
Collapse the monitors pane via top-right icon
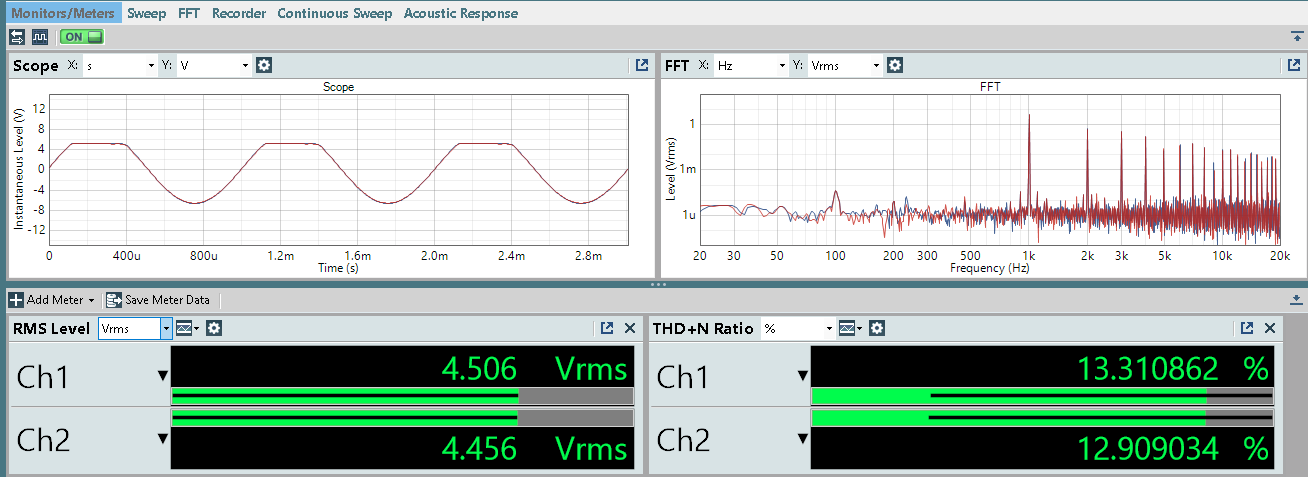pyautogui.click(x=1297, y=36)
